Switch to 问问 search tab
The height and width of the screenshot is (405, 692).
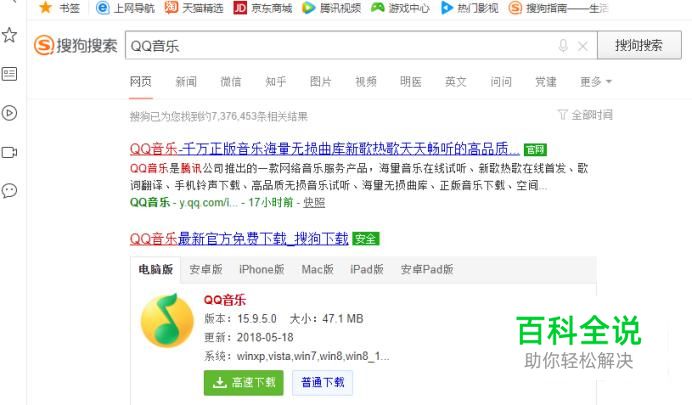[x=501, y=82]
